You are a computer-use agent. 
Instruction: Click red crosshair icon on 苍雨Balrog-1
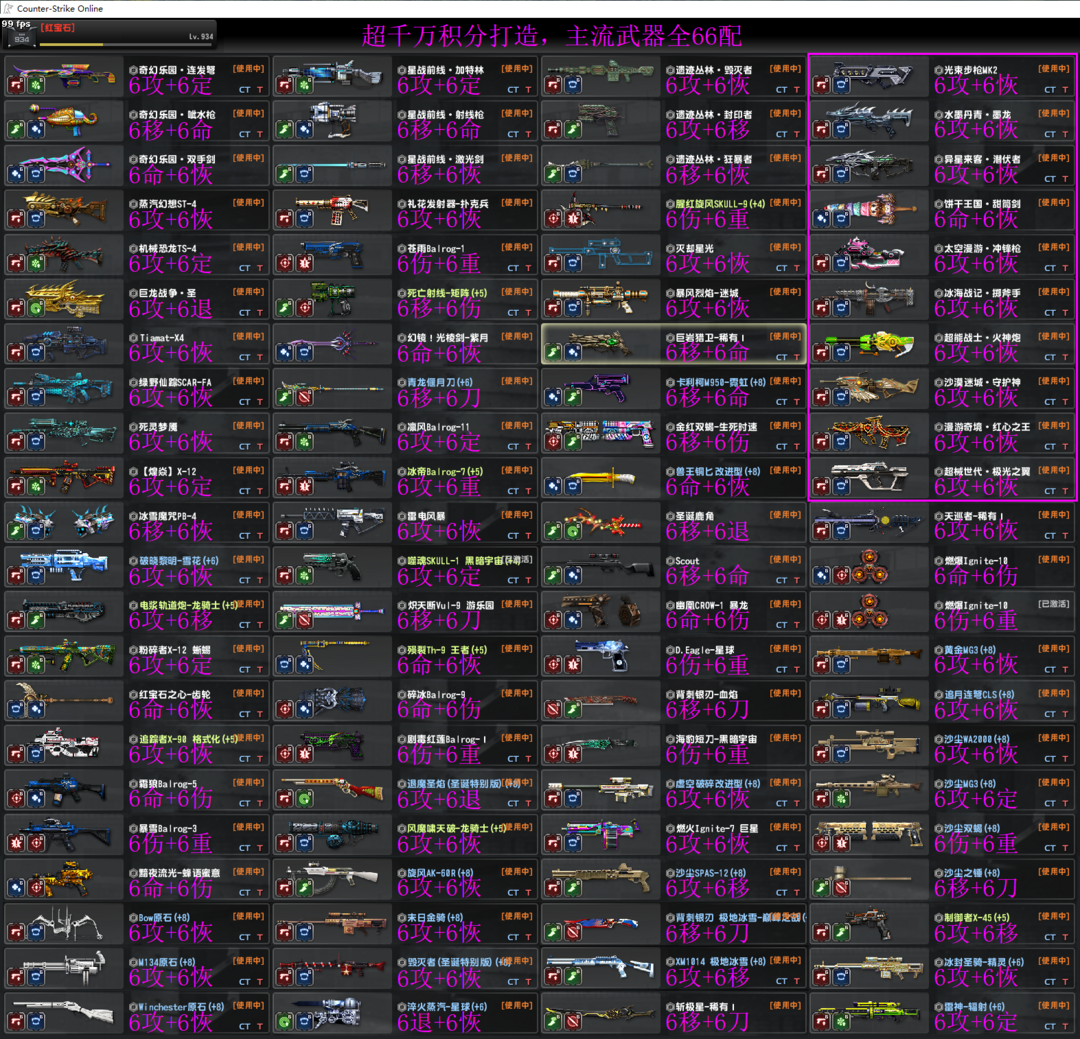point(285,263)
